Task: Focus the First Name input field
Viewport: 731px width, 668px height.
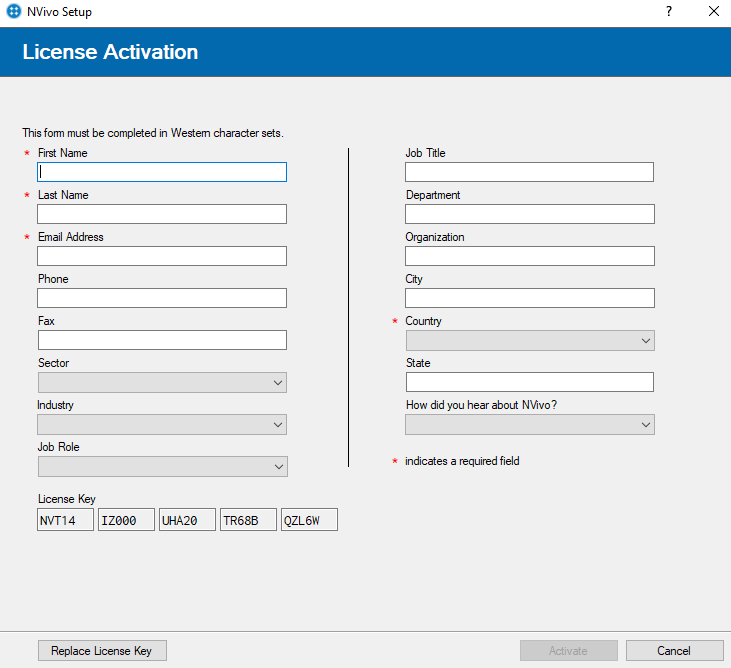Action: click(162, 172)
